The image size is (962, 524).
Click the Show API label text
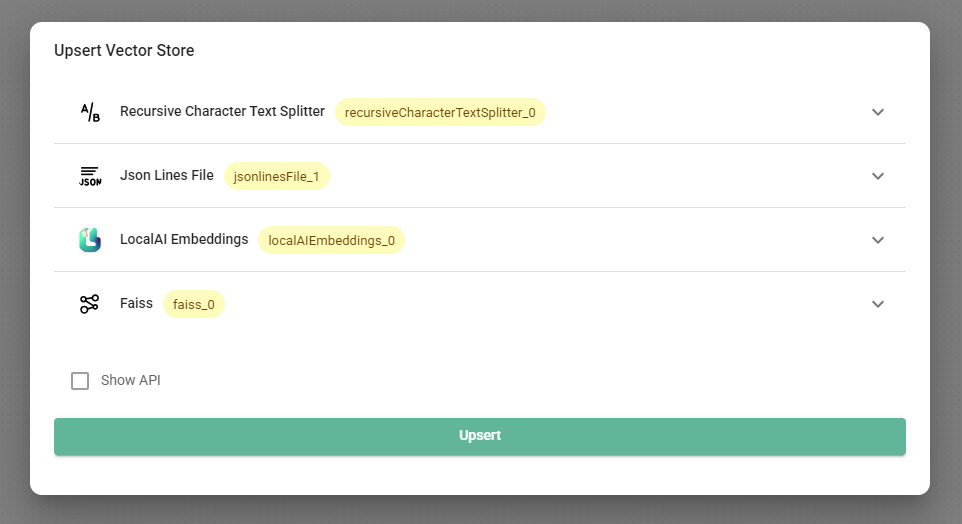pyautogui.click(x=131, y=380)
